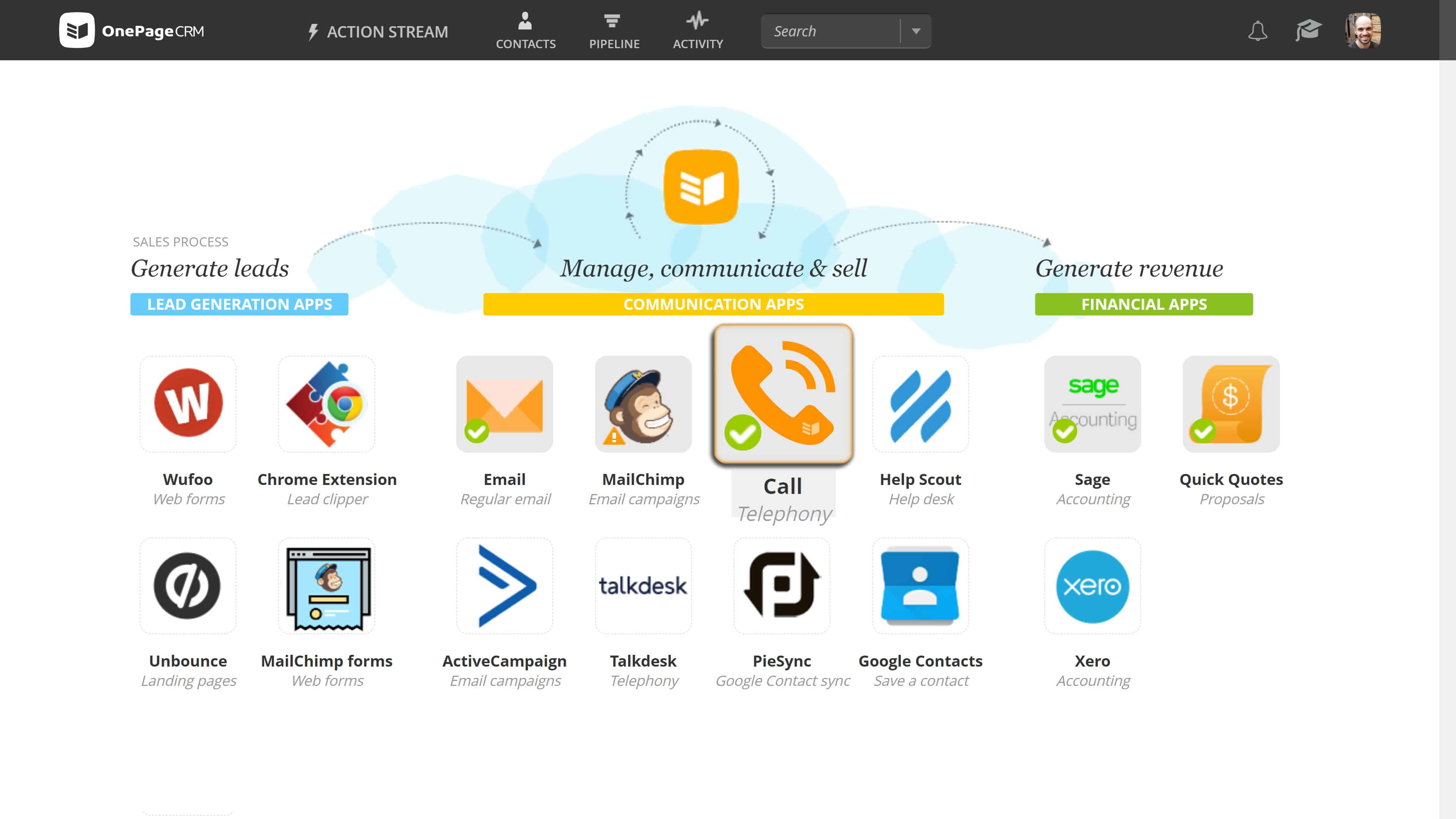Click the Call label under telephony icon

tap(783, 486)
